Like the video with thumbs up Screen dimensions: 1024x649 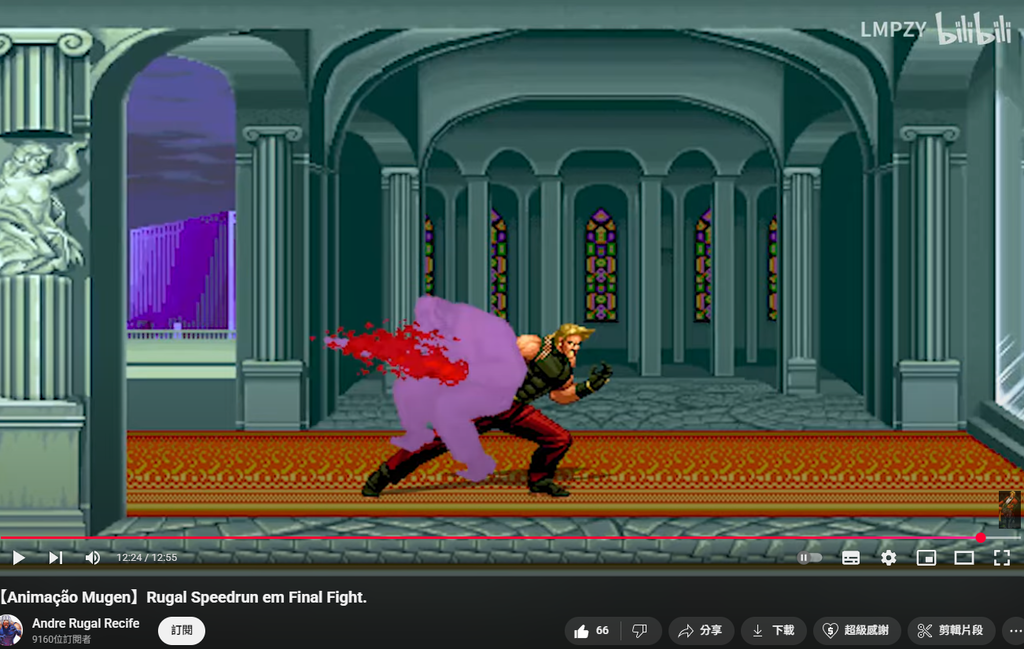592,631
